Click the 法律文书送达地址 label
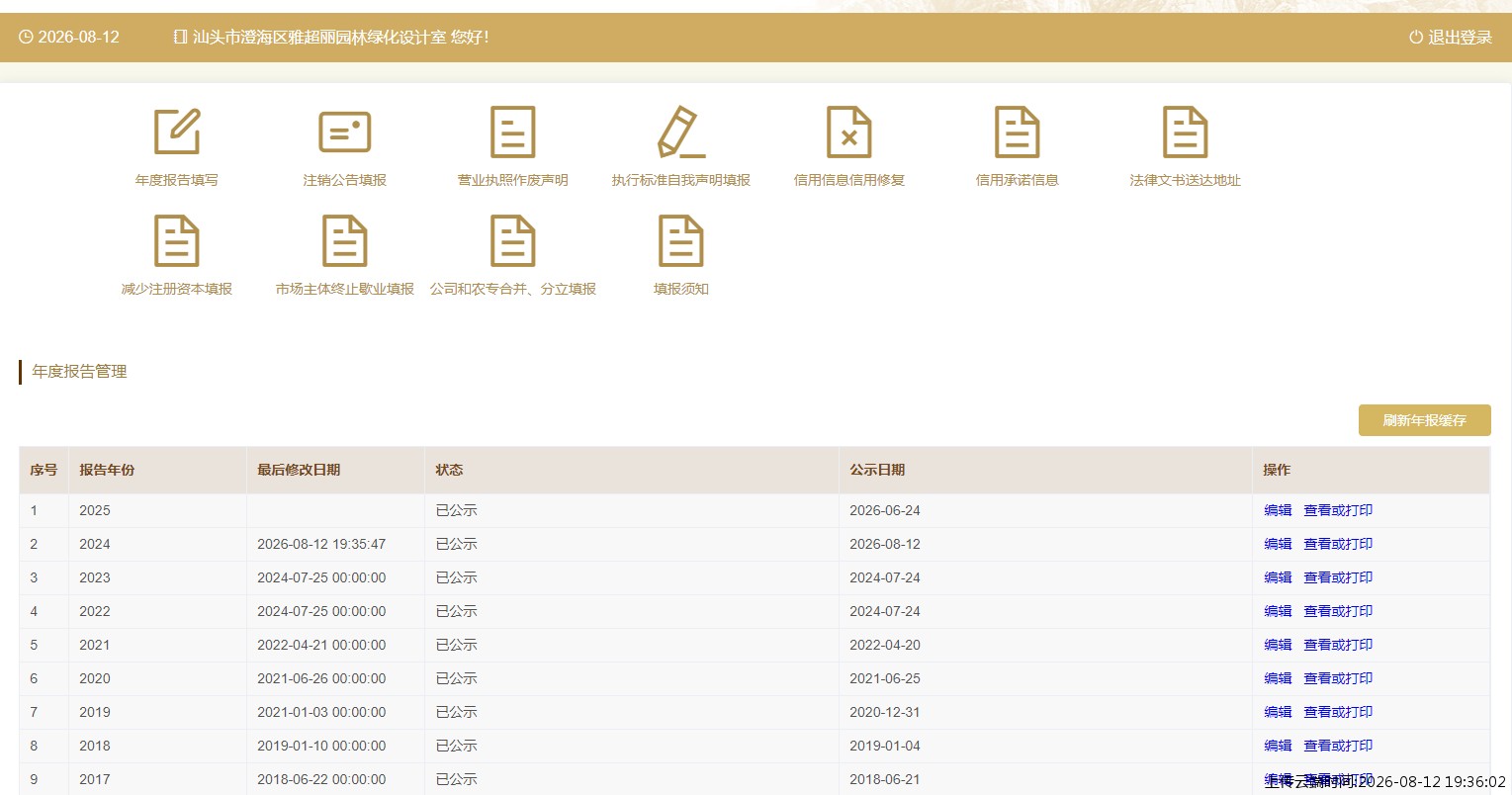The image size is (1512, 795). tap(1186, 180)
